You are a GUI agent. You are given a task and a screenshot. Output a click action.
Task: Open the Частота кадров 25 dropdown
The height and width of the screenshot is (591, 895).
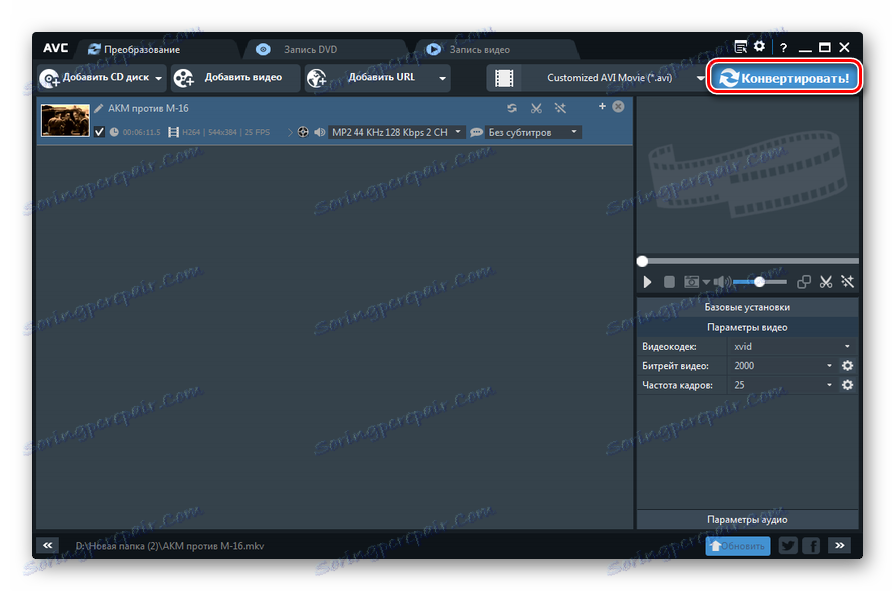[782, 385]
